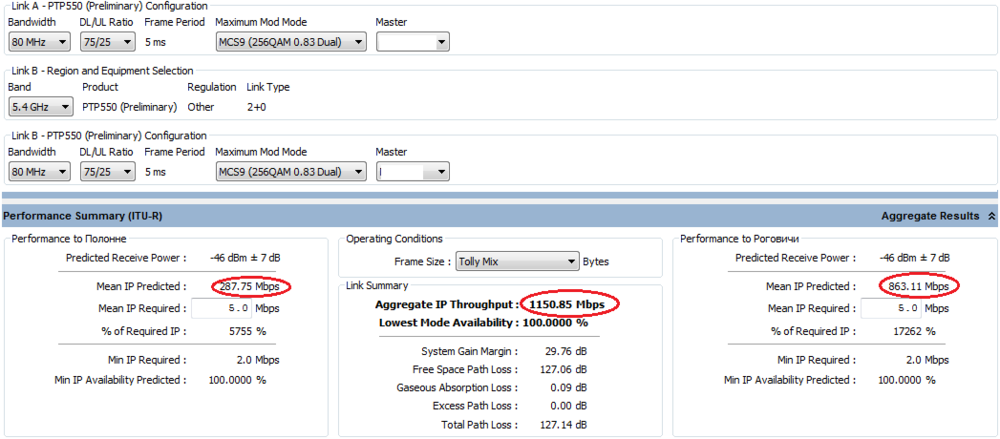Collapse panel with double-chevron icon

pyautogui.click(x=991, y=216)
